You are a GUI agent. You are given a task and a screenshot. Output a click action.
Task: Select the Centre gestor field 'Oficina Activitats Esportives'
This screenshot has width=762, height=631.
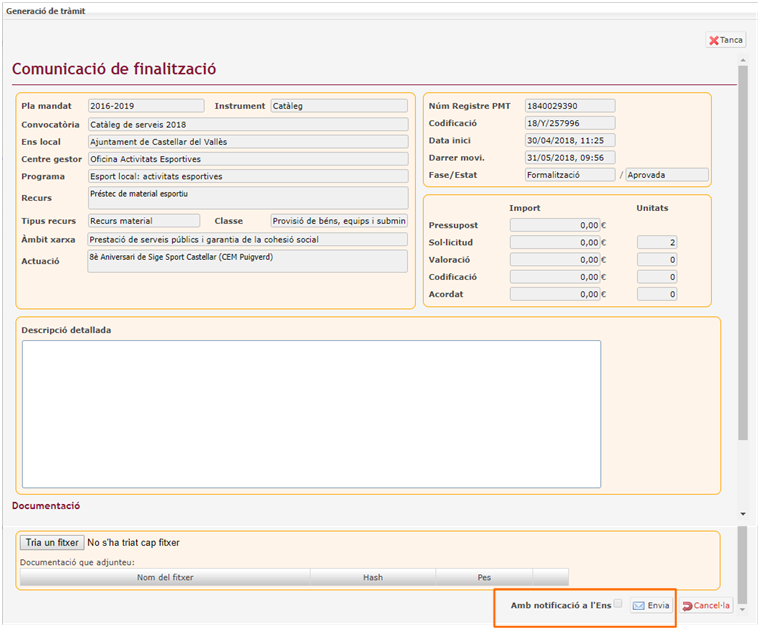point(248,159)
